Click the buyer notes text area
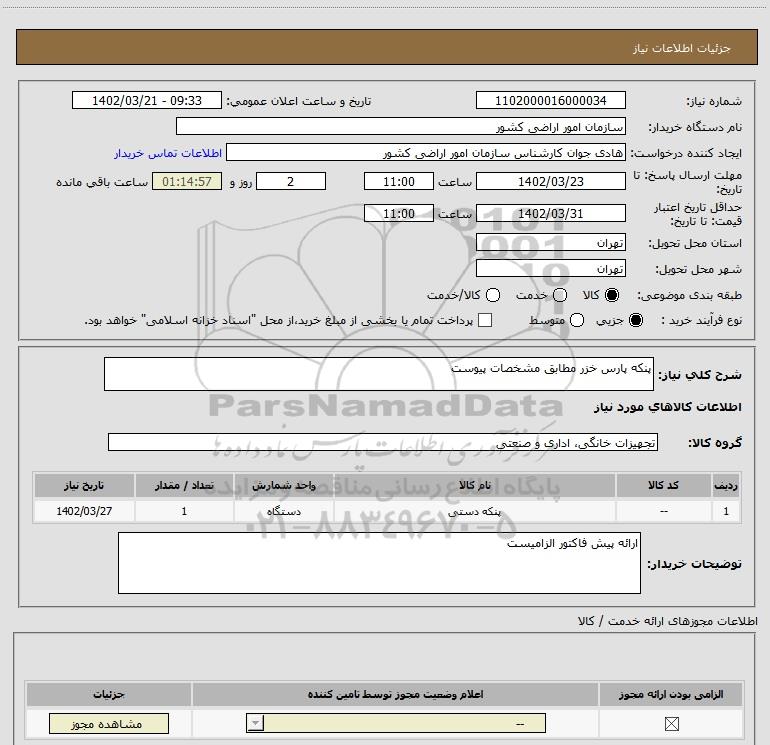 (379, 563)
